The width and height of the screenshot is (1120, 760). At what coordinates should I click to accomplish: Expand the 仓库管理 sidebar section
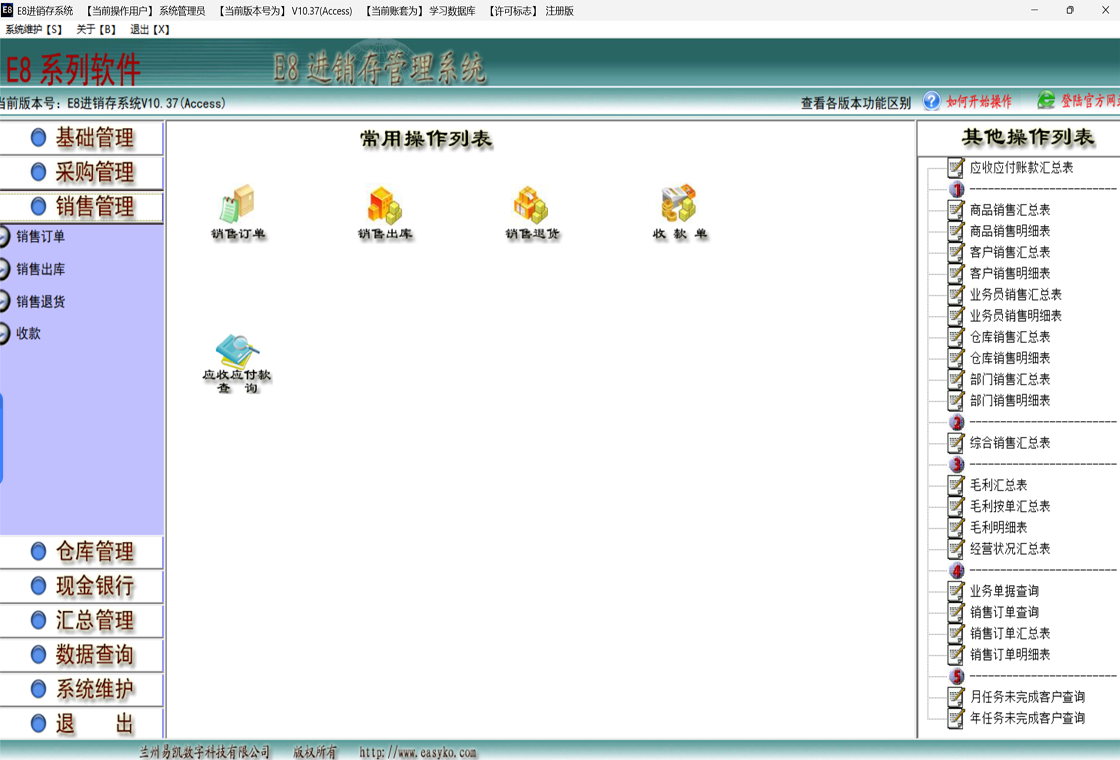(82, 552)
